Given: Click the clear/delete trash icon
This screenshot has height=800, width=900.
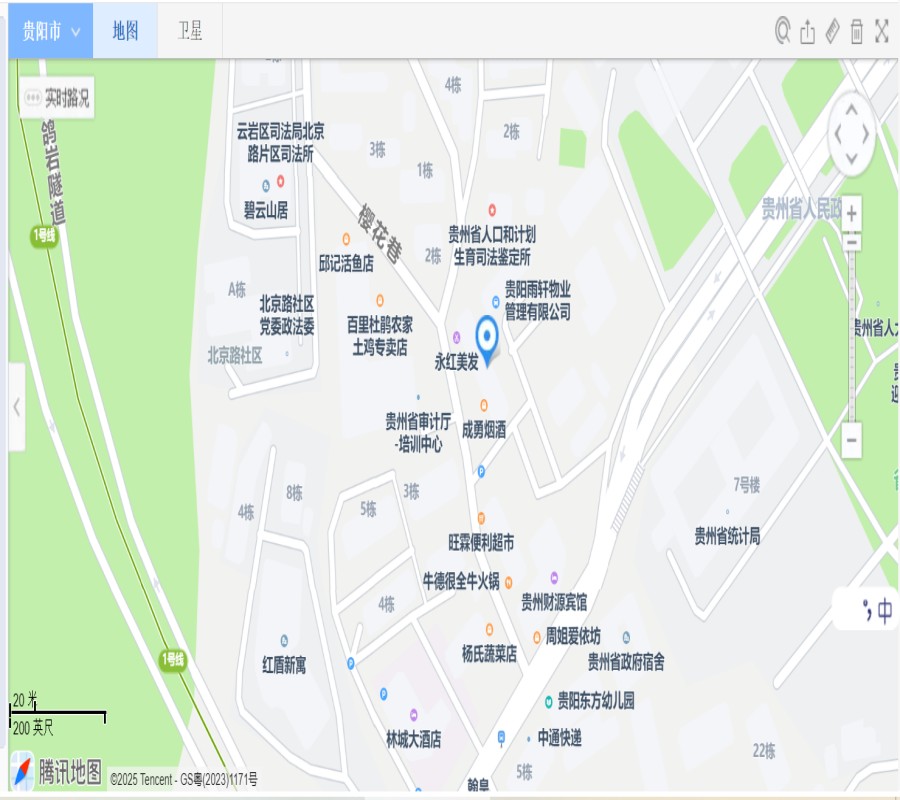Looking at the screenshot, I should tap(856, 31).
